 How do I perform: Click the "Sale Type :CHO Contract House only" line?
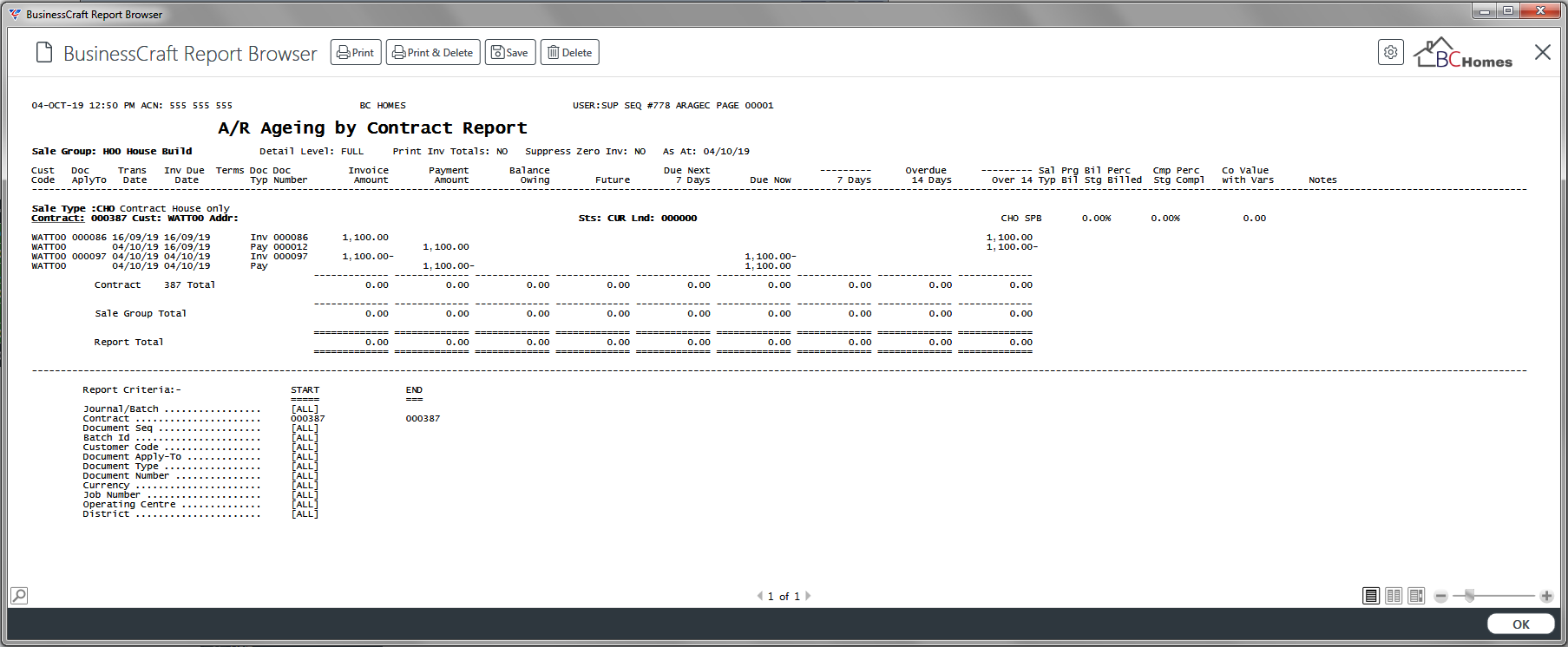point(131,209)
